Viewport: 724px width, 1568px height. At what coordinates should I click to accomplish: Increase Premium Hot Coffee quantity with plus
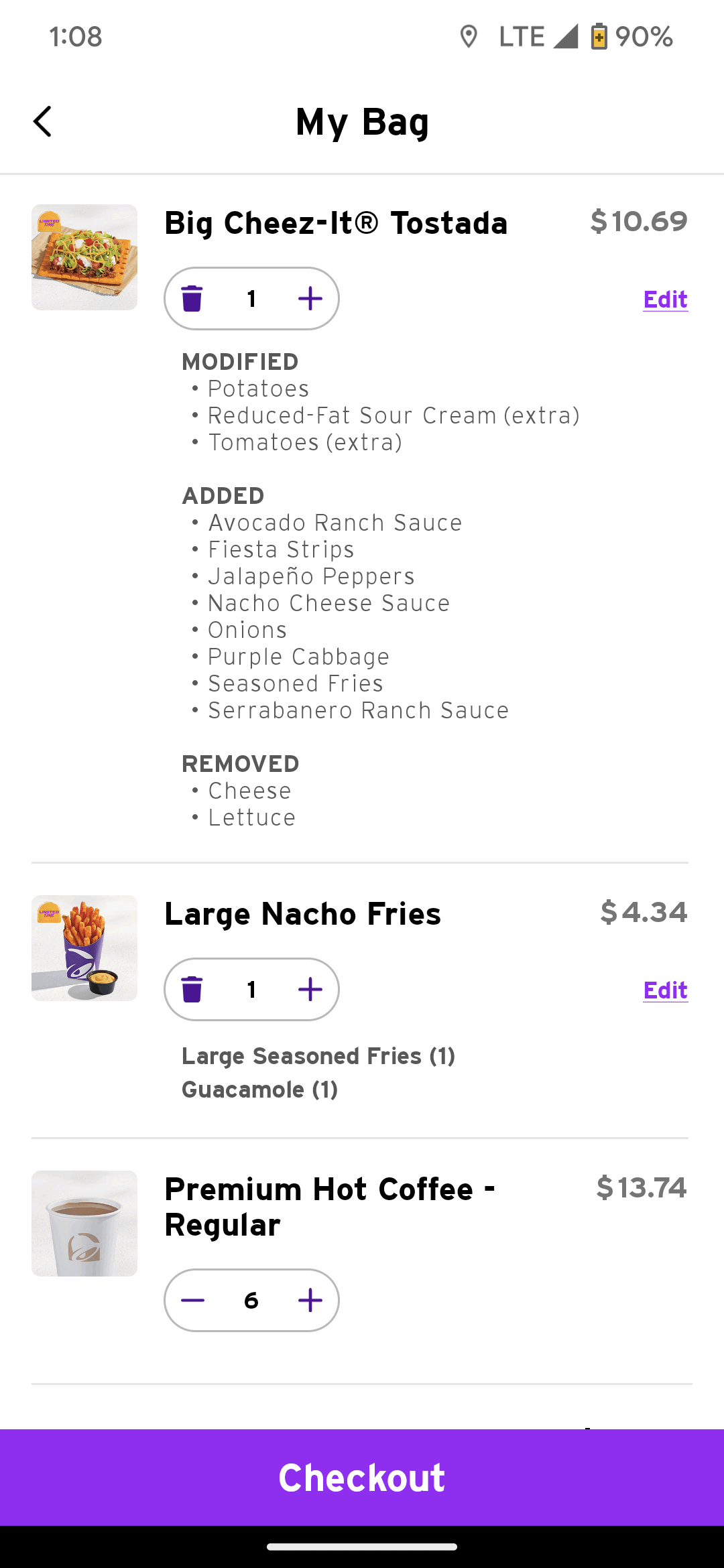tap(310, 1301)
